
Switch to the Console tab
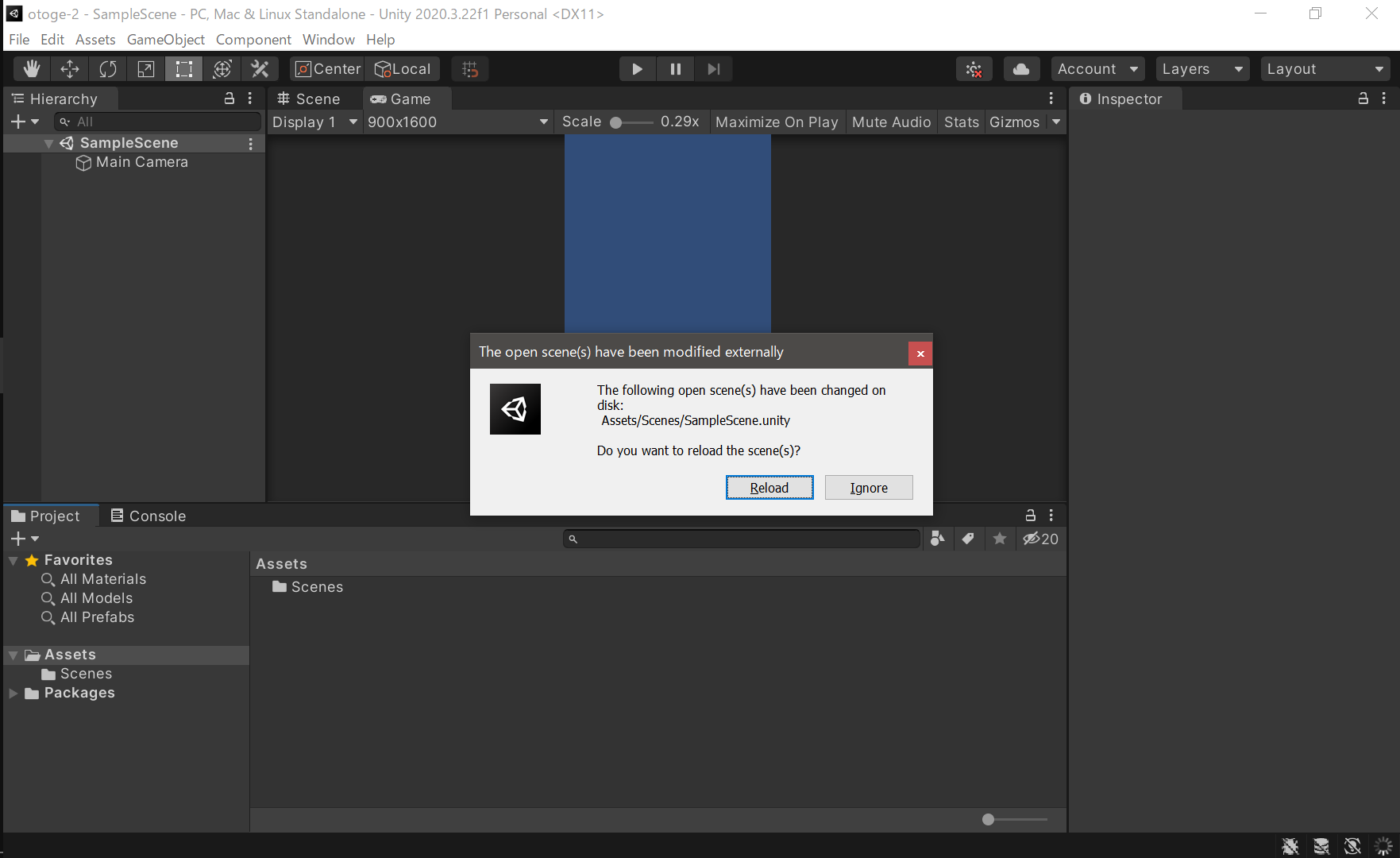coord(148,516)
